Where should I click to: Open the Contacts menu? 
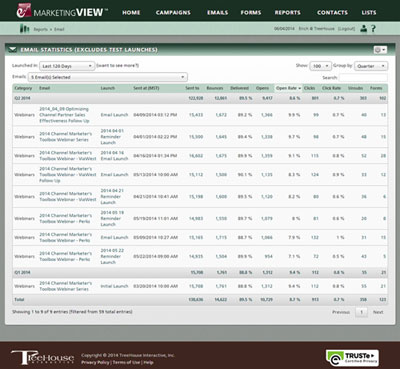click(332, 13)
